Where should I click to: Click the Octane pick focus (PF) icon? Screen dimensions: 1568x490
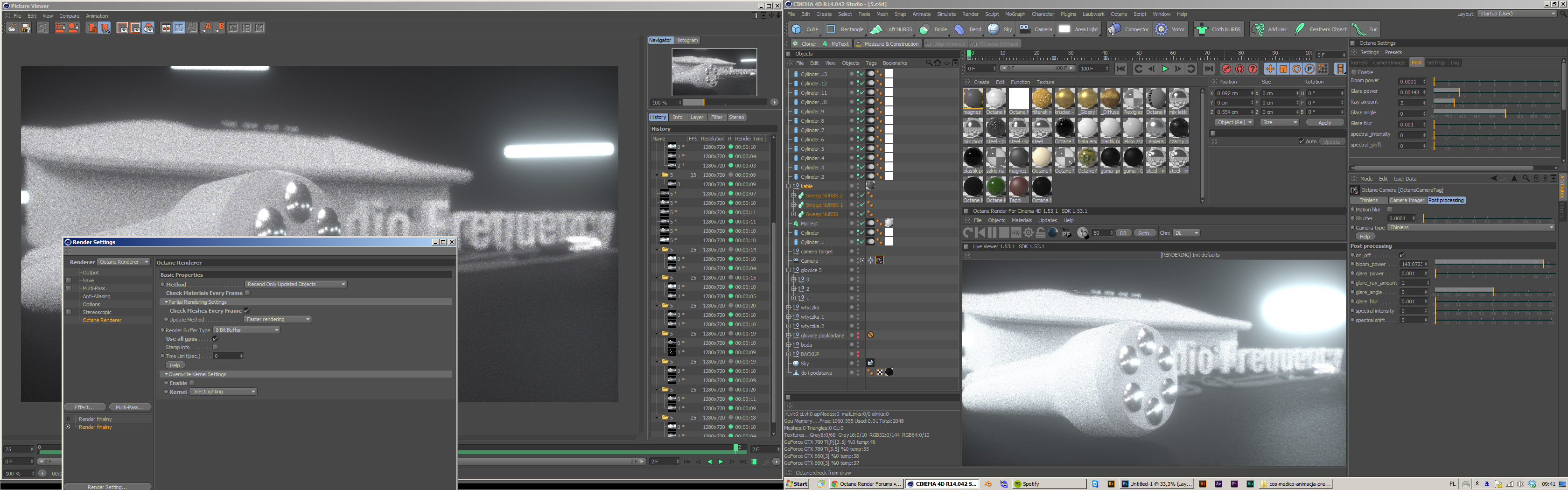point(1066,233)
